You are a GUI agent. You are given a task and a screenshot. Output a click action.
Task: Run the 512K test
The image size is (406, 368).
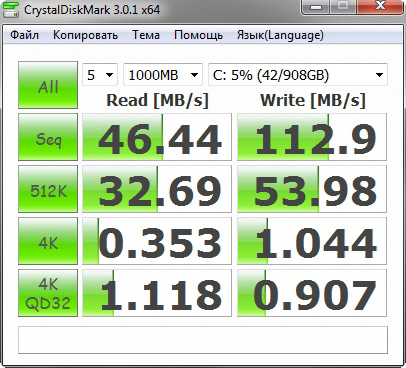48,189
